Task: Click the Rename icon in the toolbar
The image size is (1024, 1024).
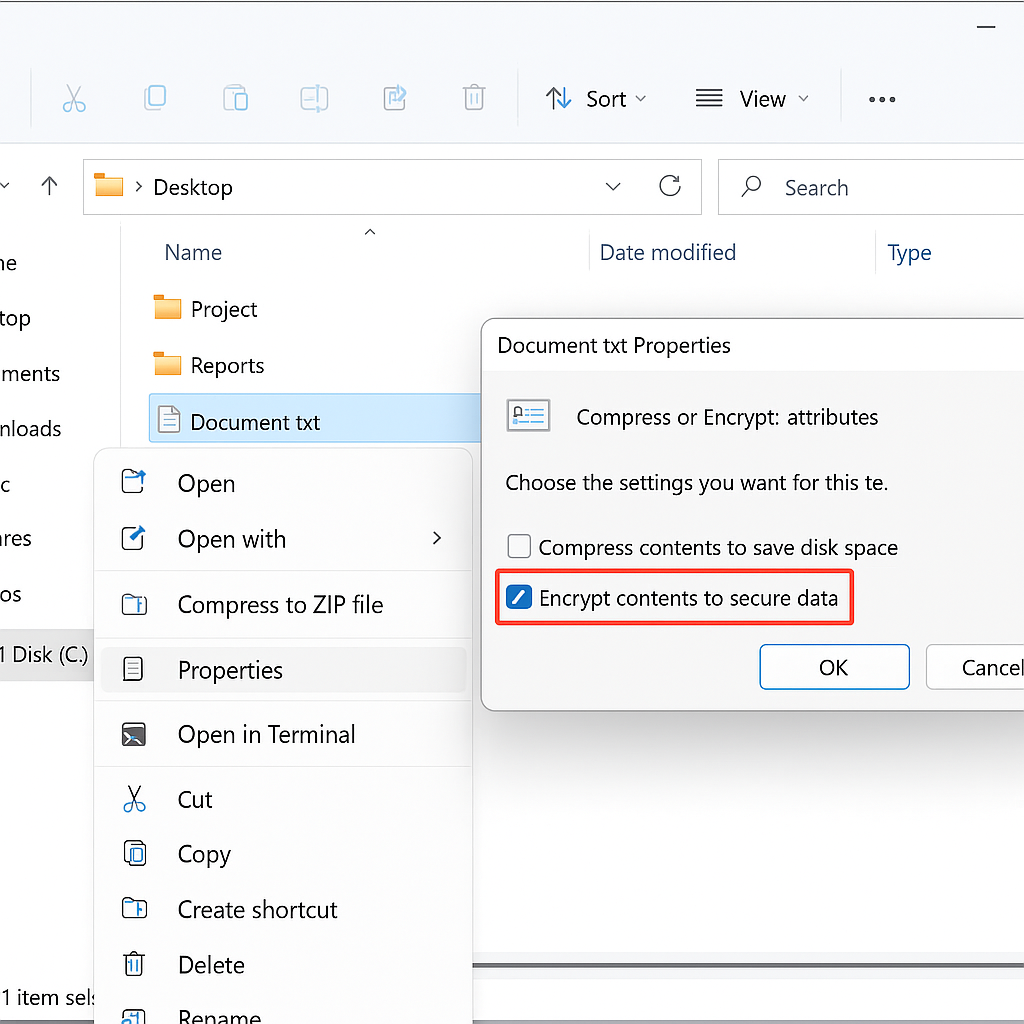Action: point(314,99)
